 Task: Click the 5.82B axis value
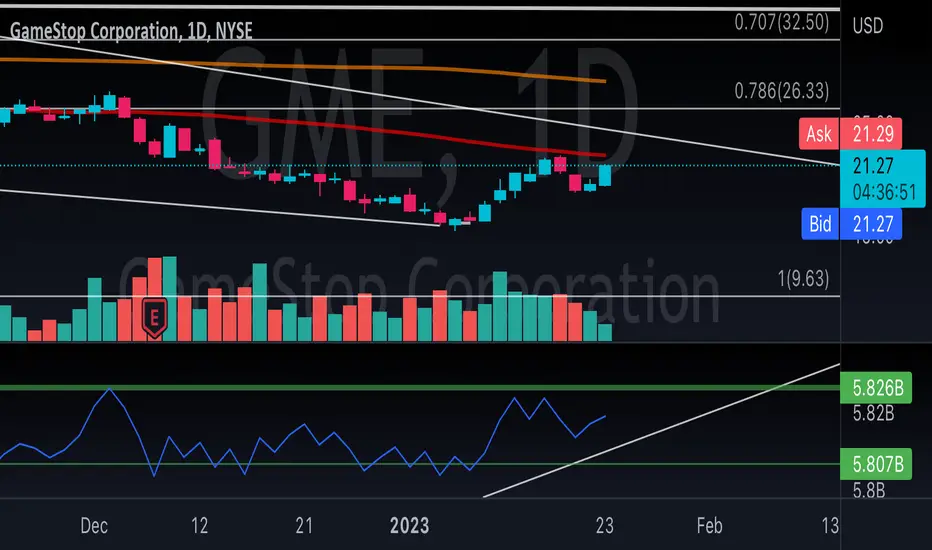tap(873, 413)
